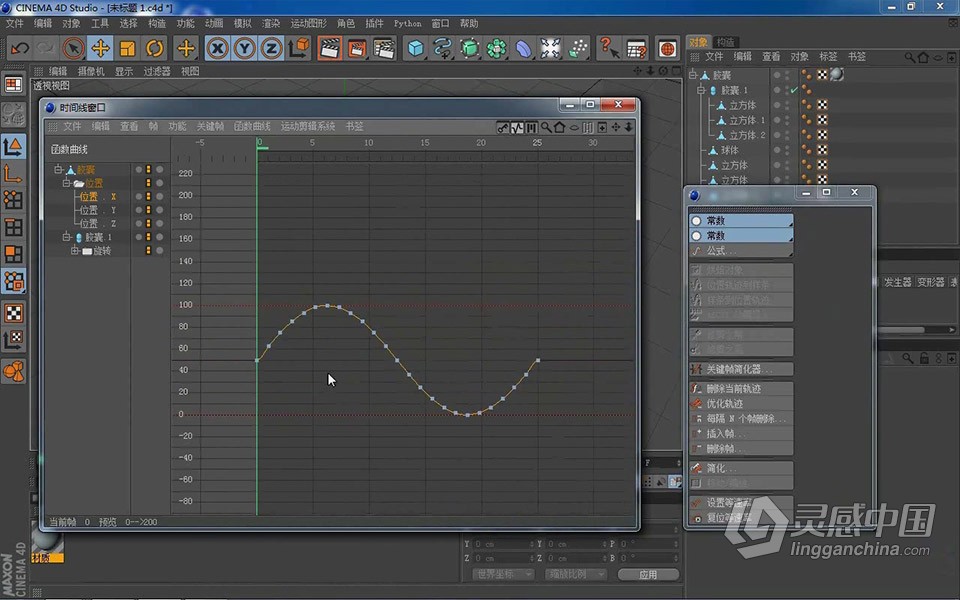960x600 pixels.
Task: Click the green playhead marker at frame 0
Action: pos(262,145)
